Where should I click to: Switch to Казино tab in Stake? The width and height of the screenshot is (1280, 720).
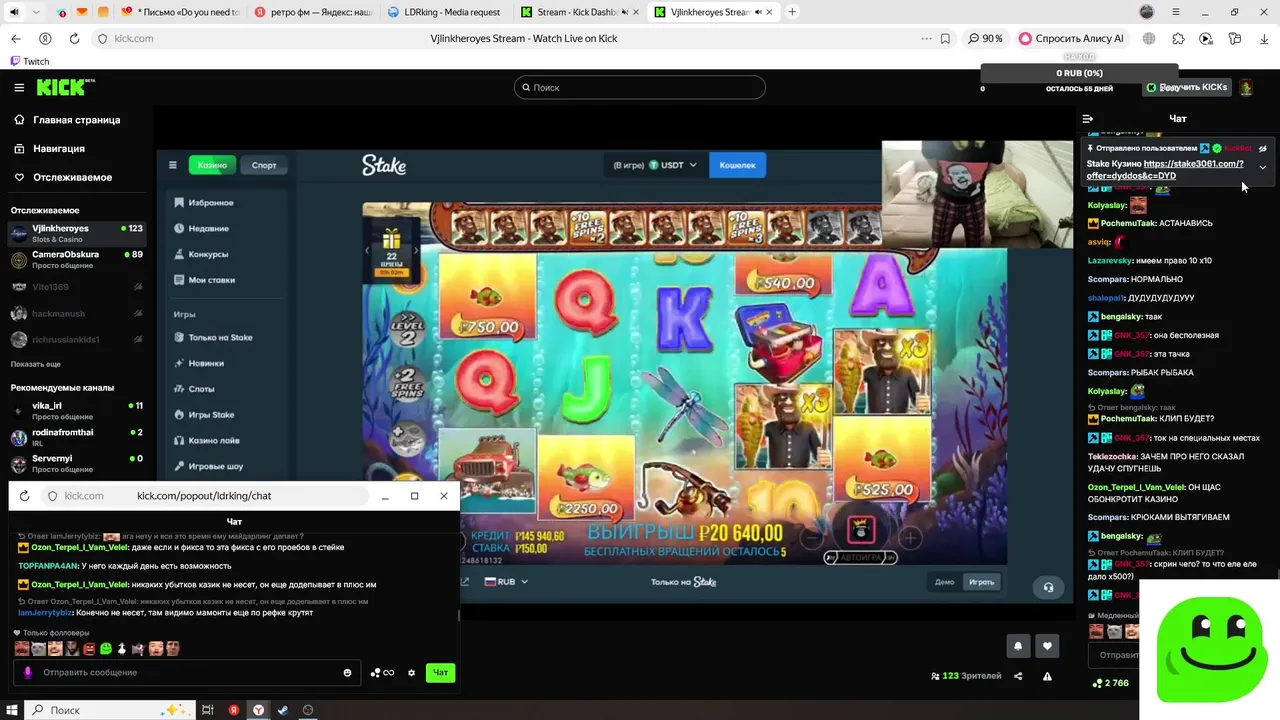pyautogui.click(x=212, y=165)
